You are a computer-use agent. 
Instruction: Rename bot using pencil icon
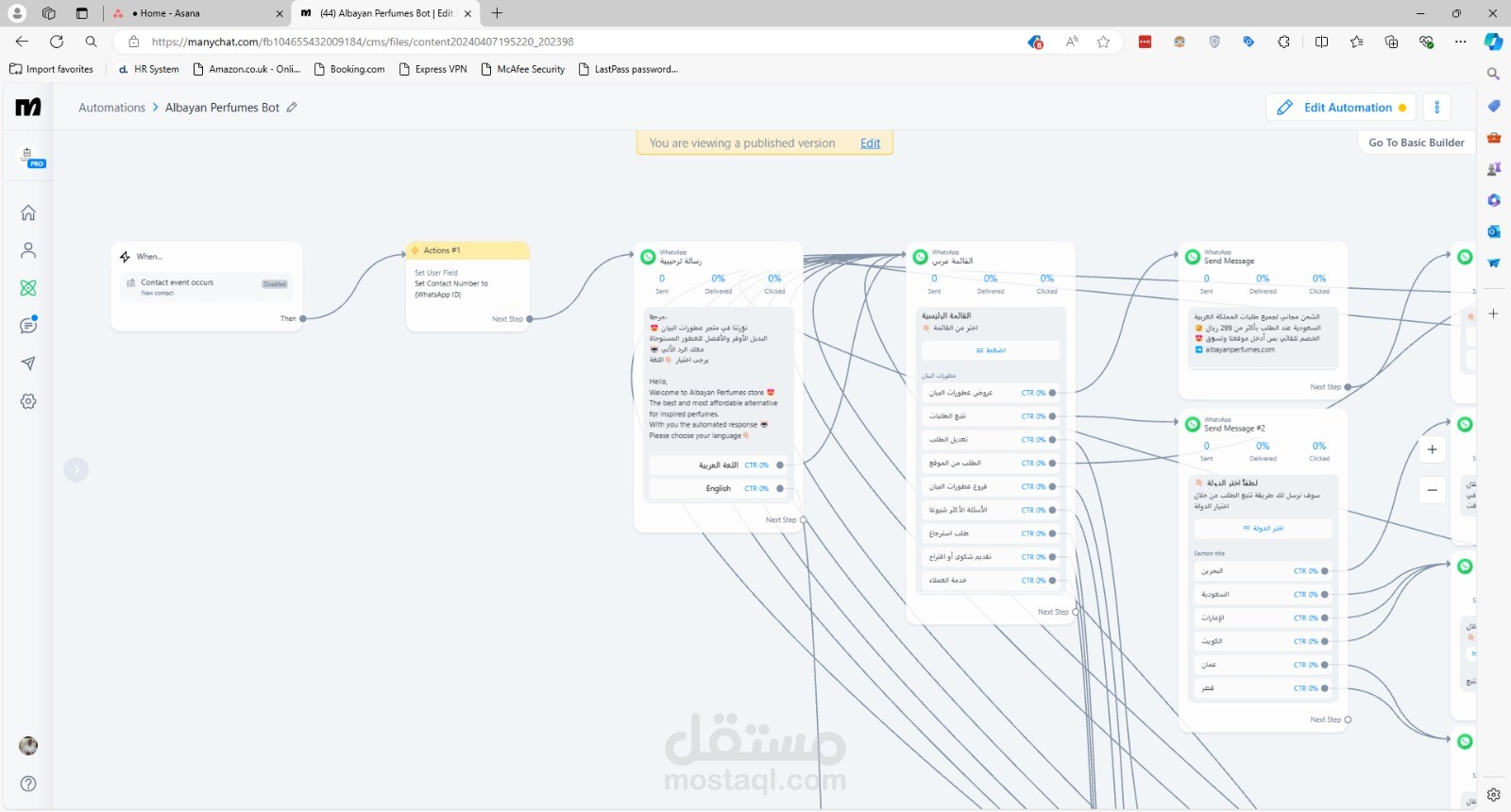[292, 108]
